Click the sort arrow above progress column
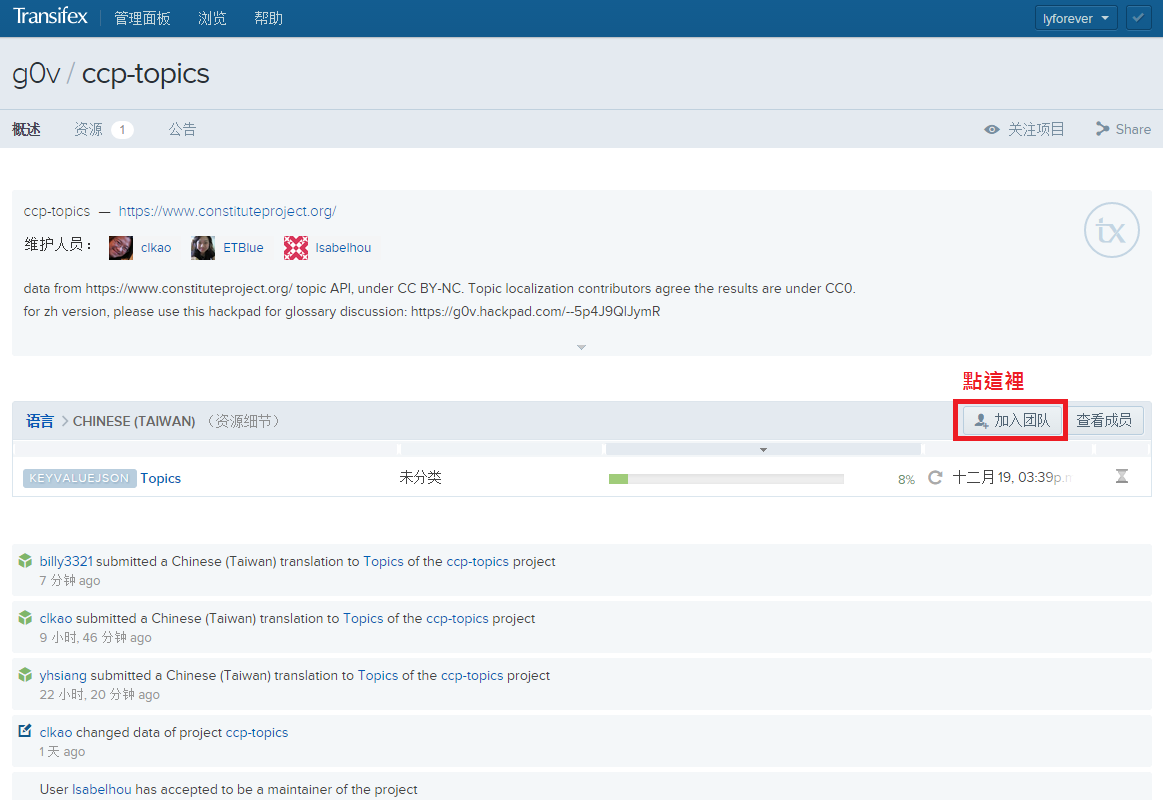 [x=763, y=450]
